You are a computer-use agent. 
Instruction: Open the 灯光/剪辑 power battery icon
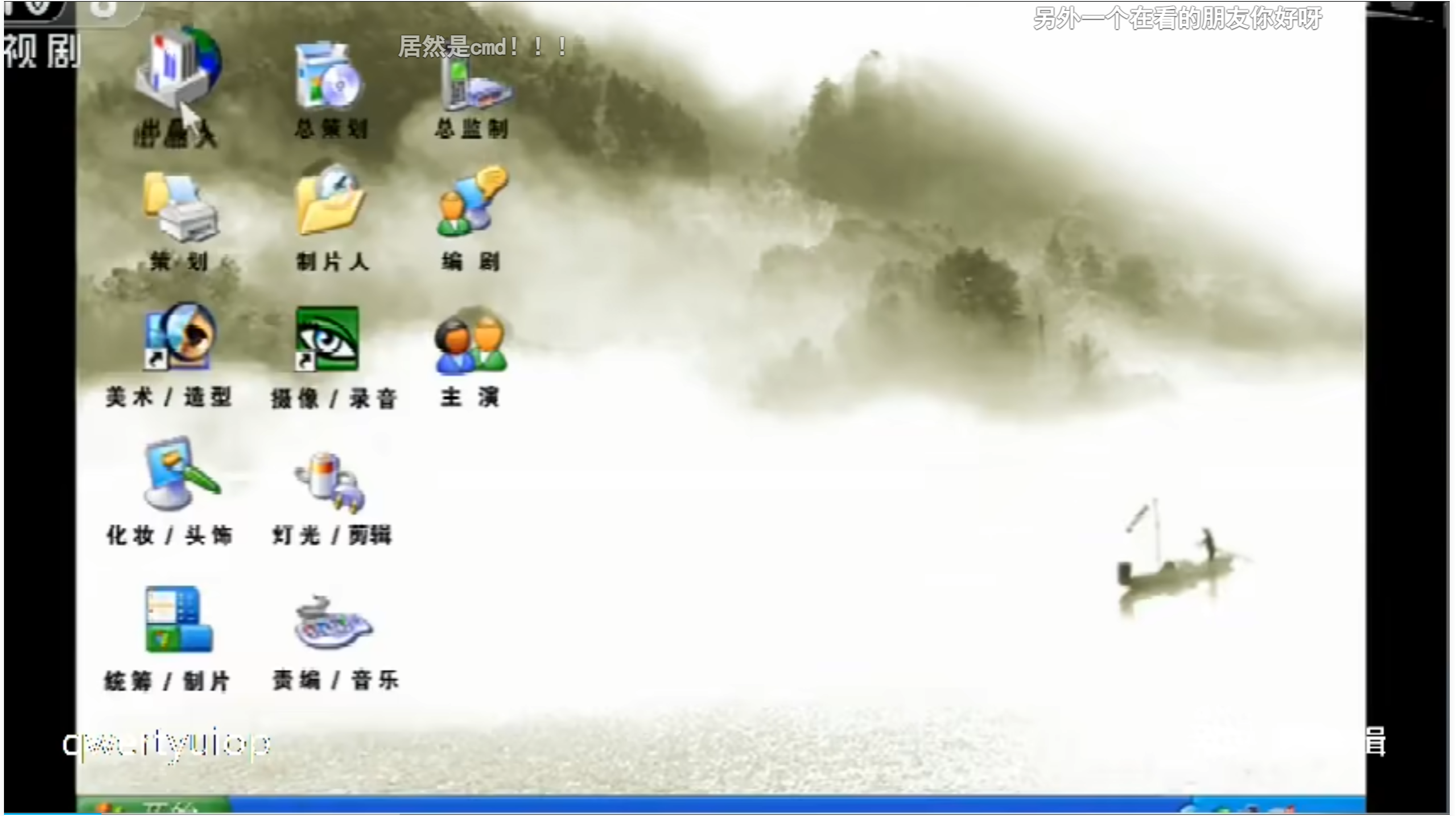[330, 483]
